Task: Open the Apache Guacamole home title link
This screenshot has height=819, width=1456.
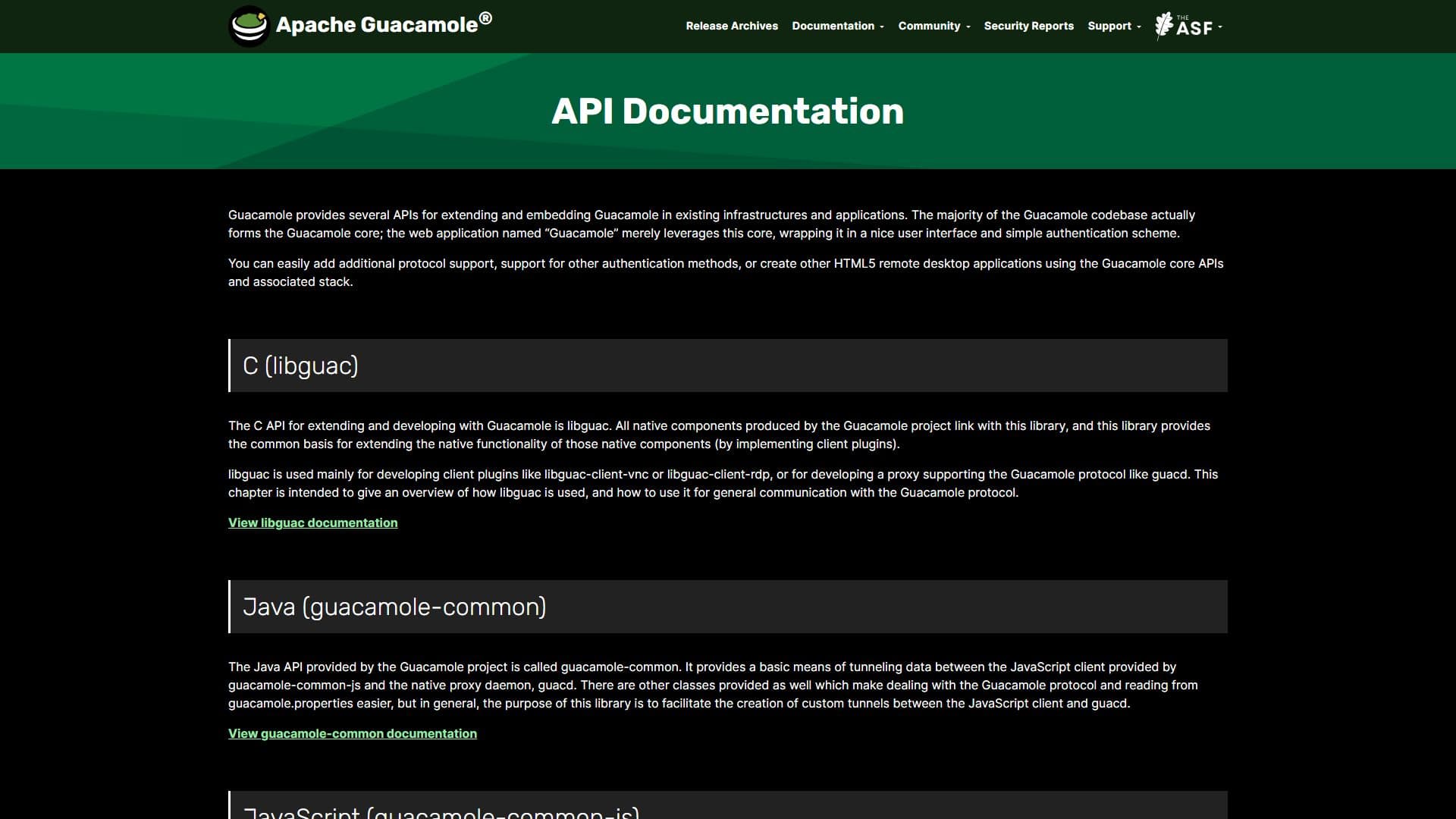Action: pyautogui.click(x=384, y=24)
